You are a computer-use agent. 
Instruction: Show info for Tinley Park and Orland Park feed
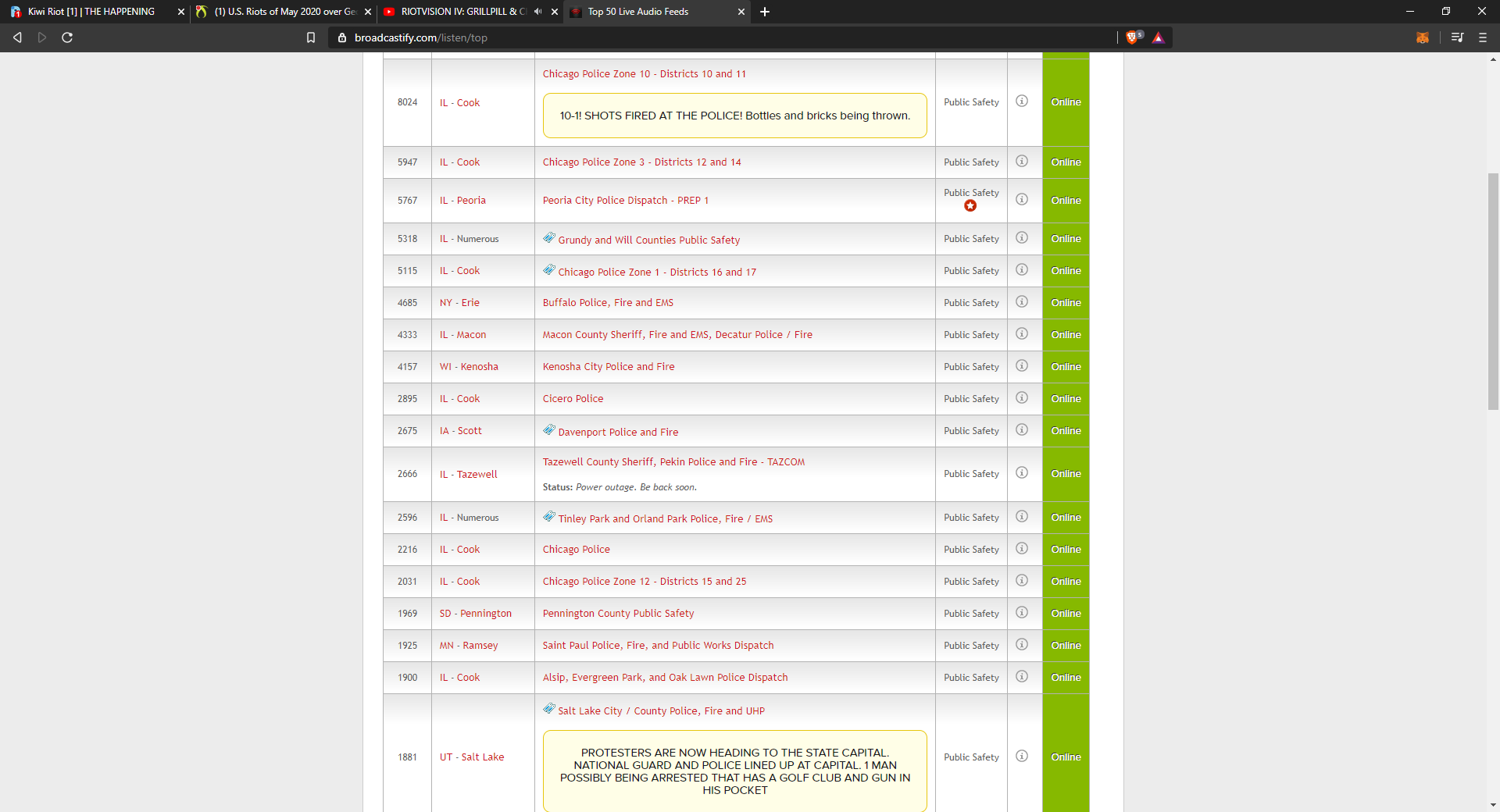1022,517
